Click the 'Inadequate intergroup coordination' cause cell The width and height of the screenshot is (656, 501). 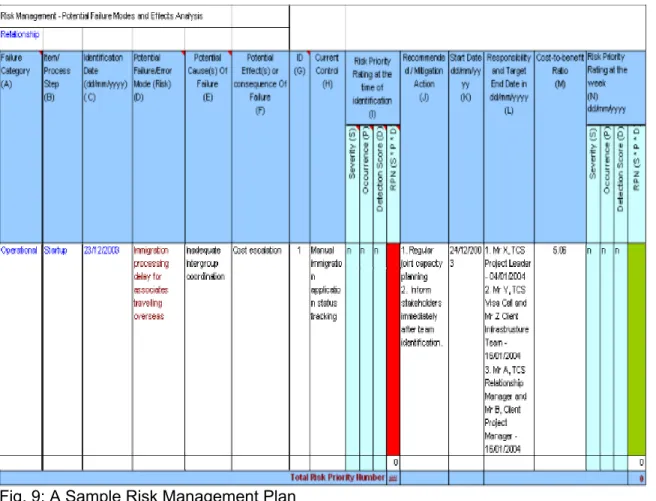point(208,349)
